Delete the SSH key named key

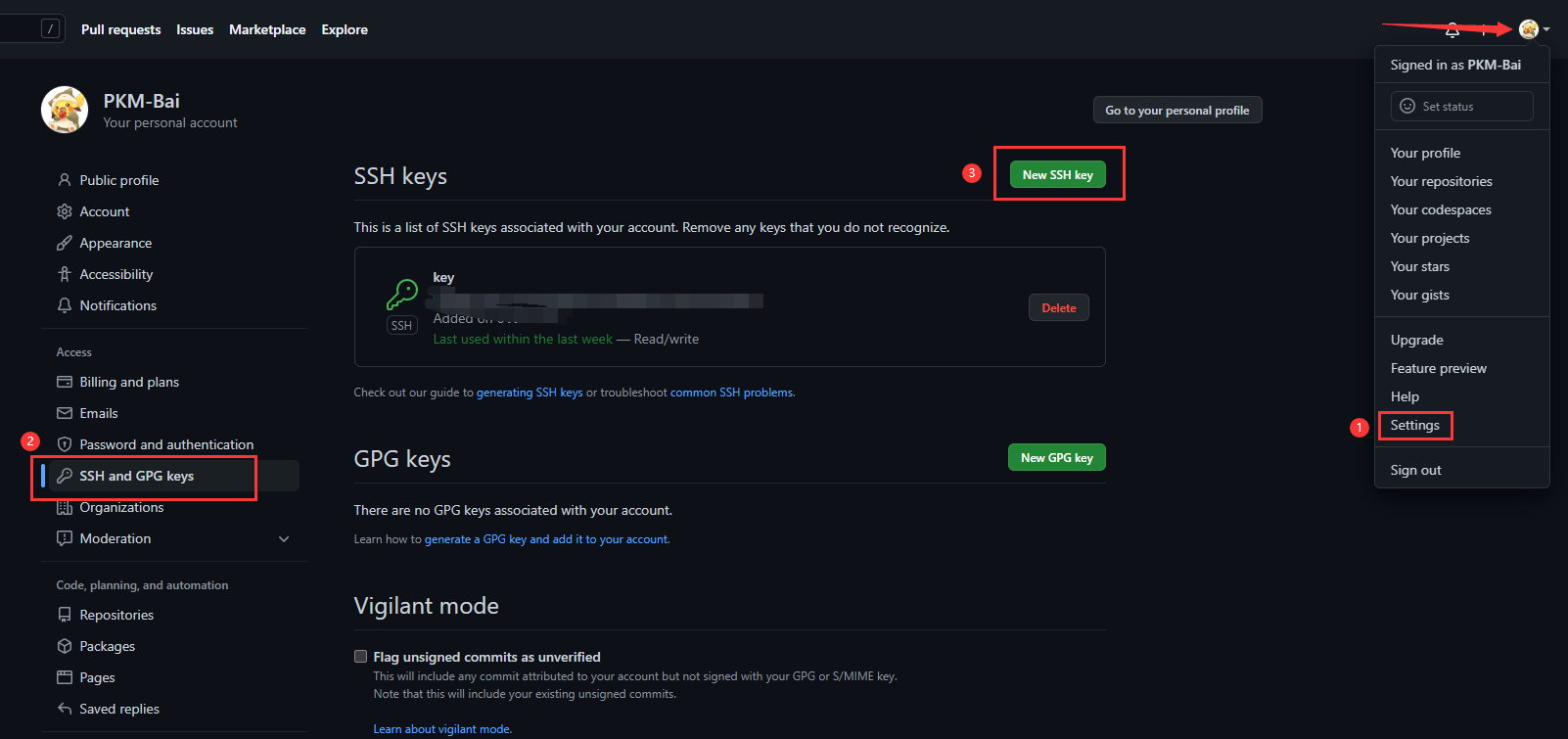[x=1059, y=307]
